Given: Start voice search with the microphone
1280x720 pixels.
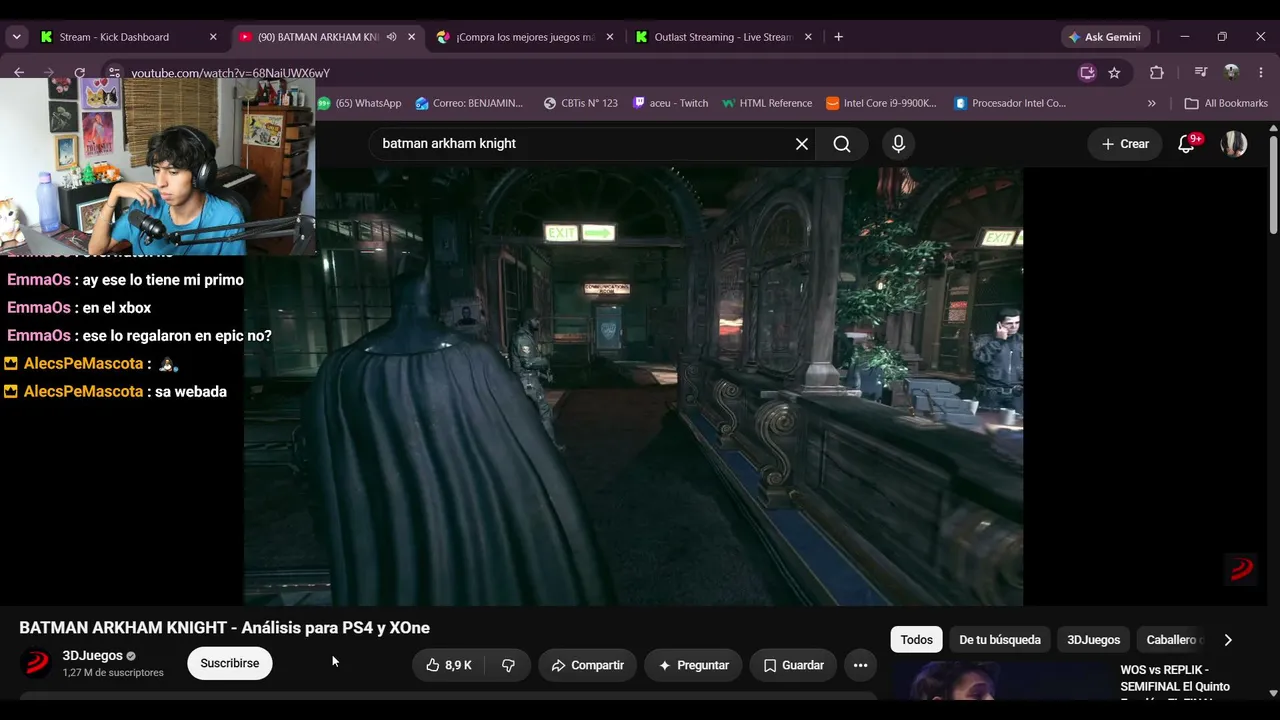Looking at the screenshot, I should click(898, 144).
